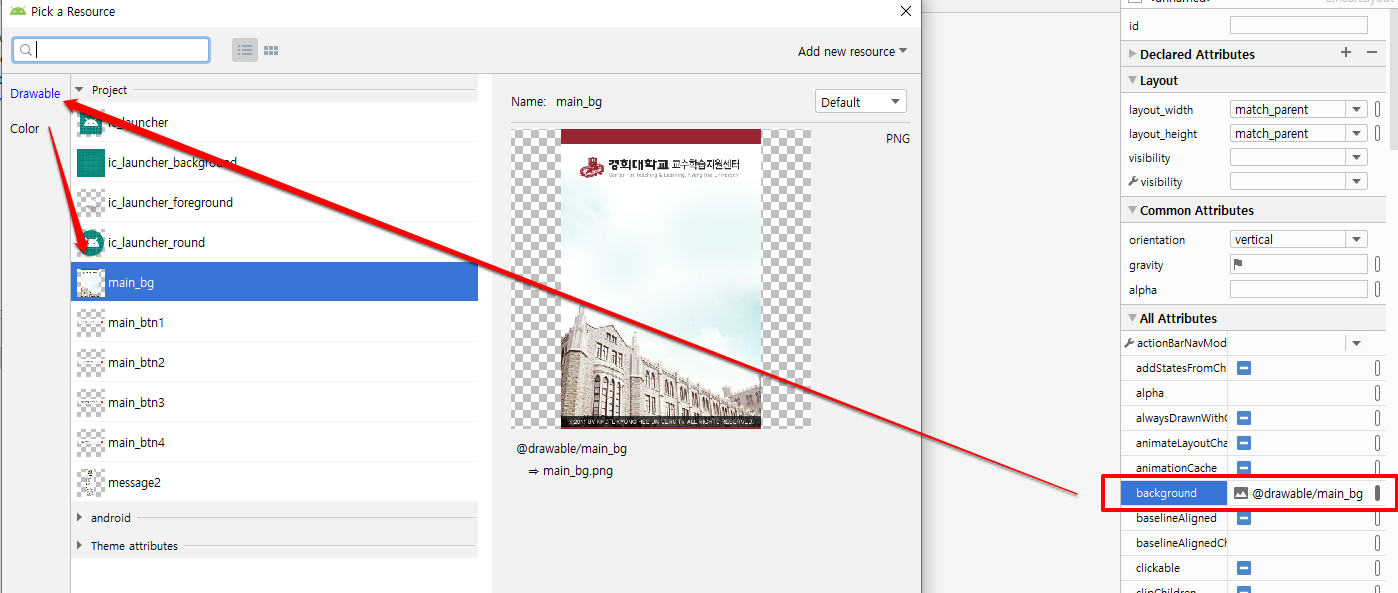Close the Pick a Resource dialog

[906, 11]
